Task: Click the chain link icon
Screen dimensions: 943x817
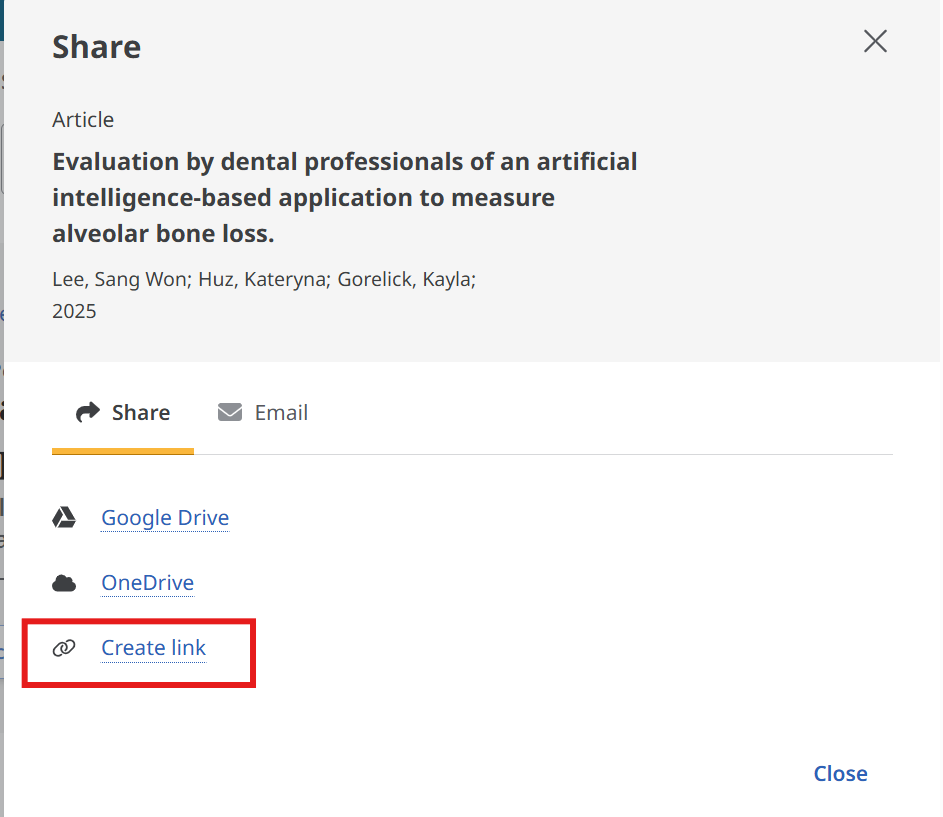Action: tap(64, 648)
